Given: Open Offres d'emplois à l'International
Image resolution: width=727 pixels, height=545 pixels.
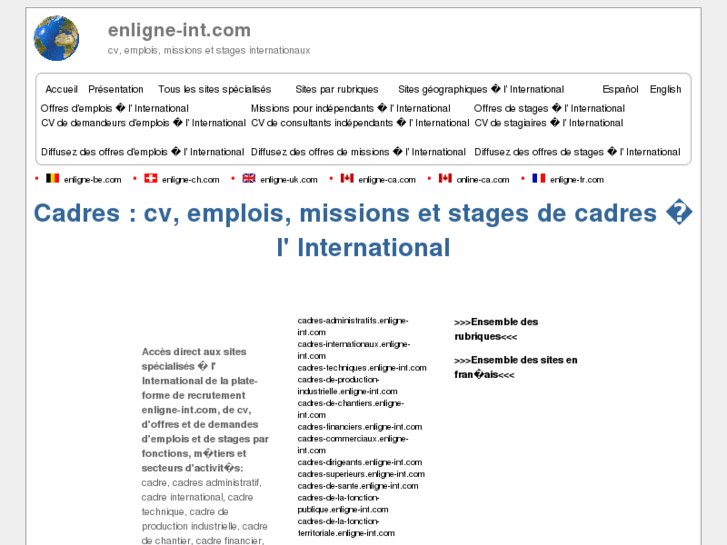Looking at the screenshot, I should (x=115, y=109).
